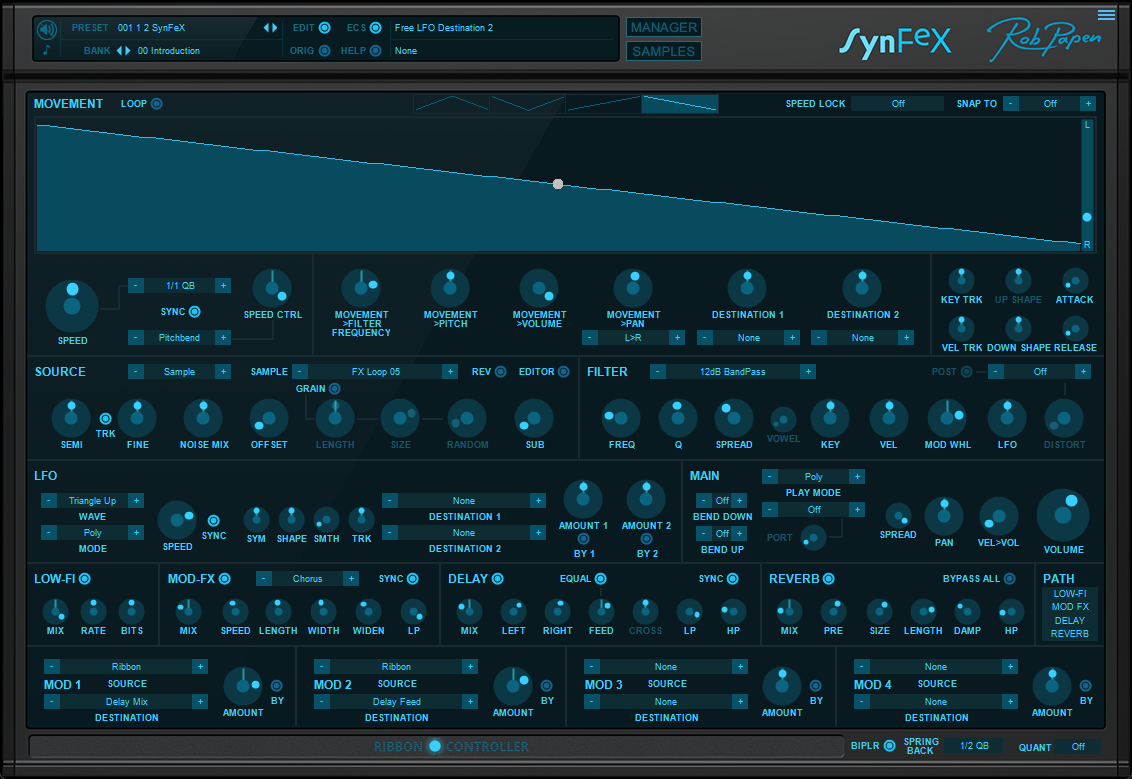Select REVERB in the PATH list

[x=1070, y=633]
